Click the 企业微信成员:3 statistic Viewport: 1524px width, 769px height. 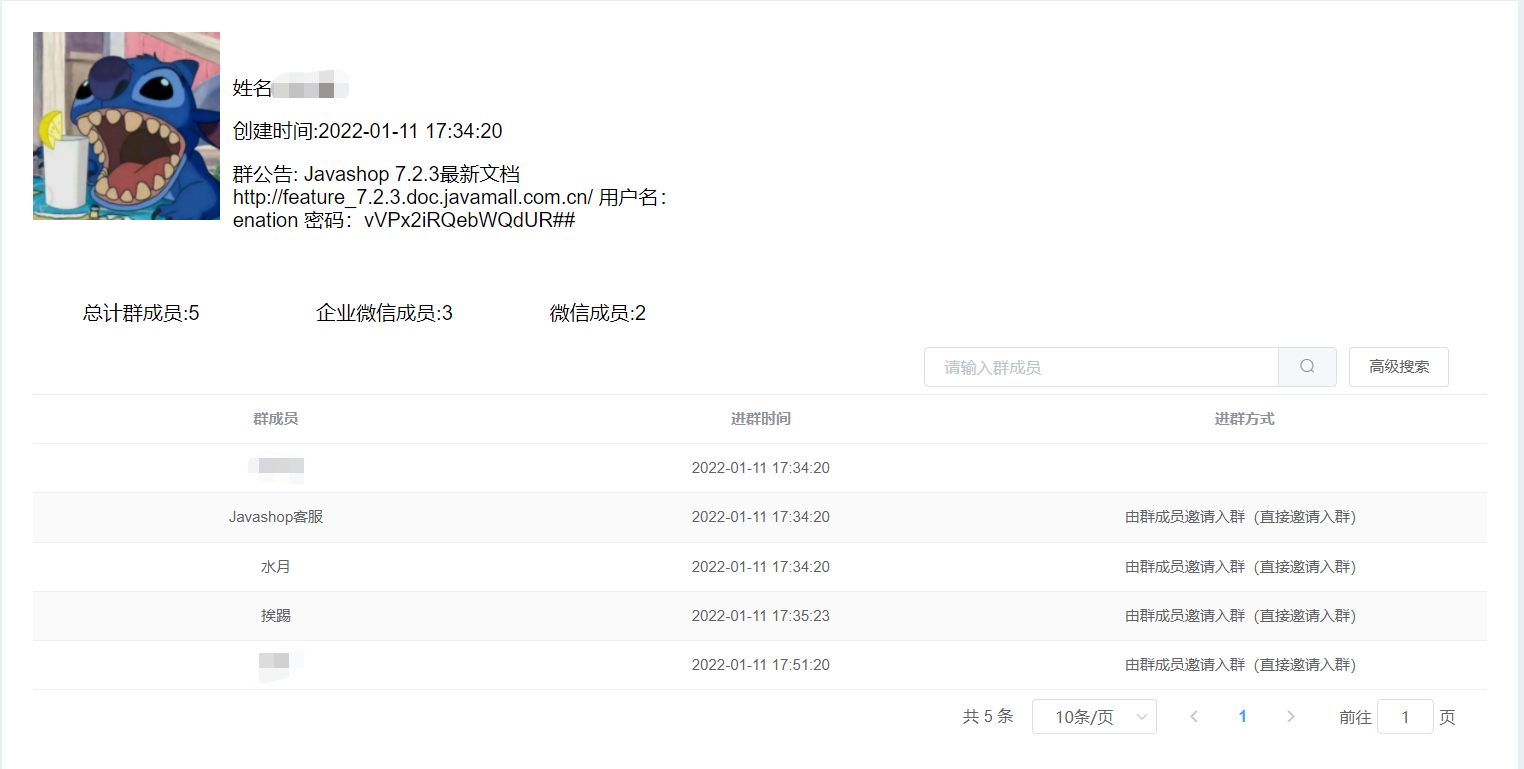[384, 313]
